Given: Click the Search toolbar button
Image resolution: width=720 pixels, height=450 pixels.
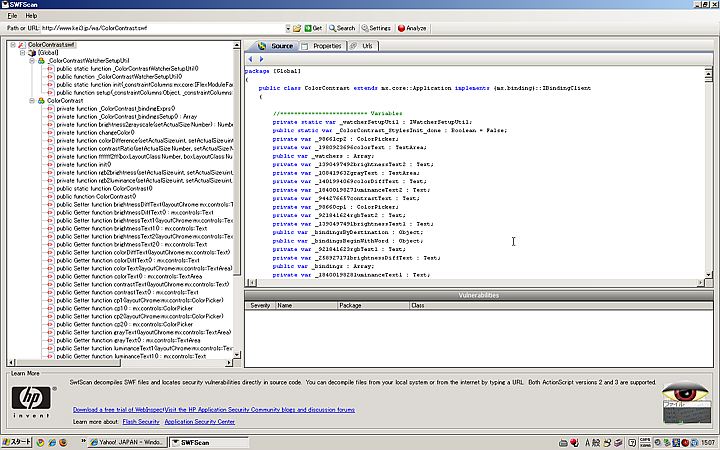Looking at the screenshot, I should [342, 28].
